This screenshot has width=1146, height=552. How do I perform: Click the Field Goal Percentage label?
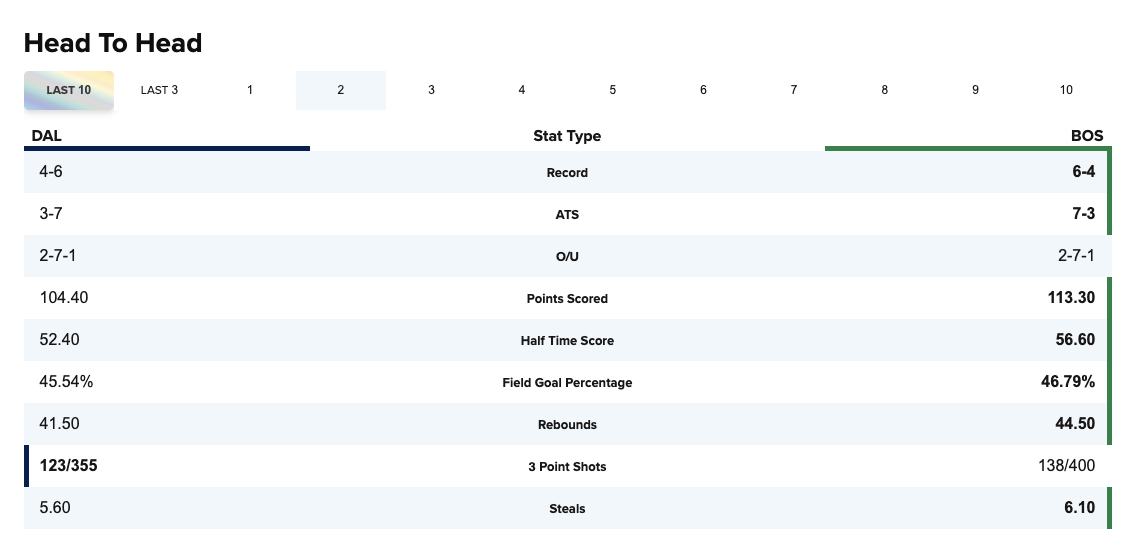(567, 383)
